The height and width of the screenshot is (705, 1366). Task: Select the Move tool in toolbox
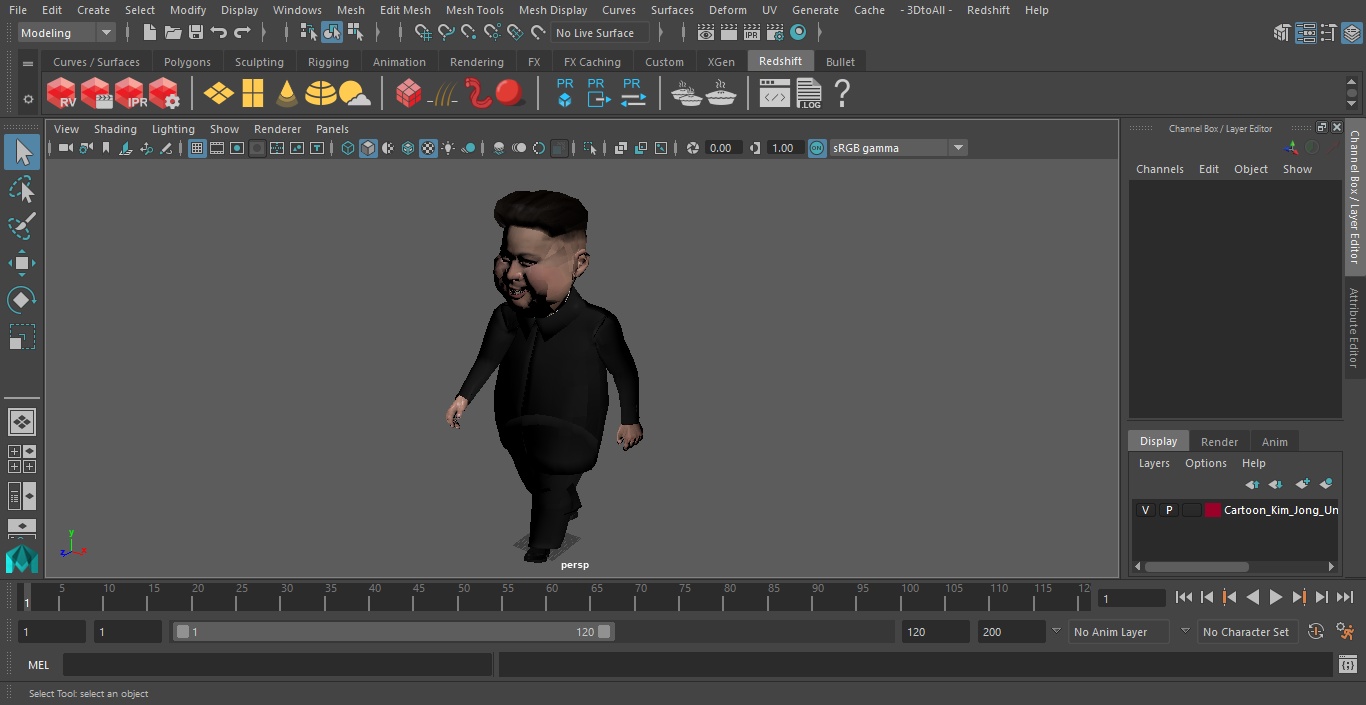coord(21,264)
